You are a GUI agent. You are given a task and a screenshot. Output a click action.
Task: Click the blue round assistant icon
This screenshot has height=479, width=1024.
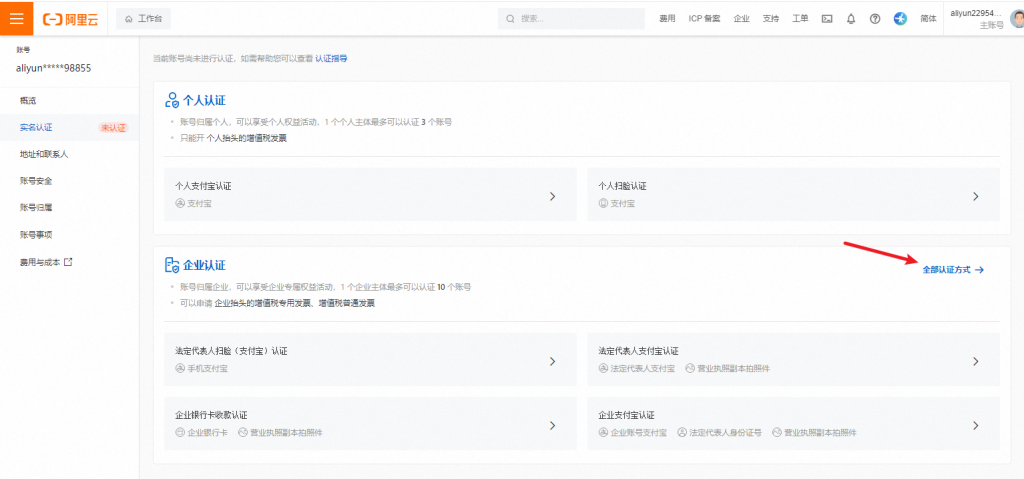[900, 19]
